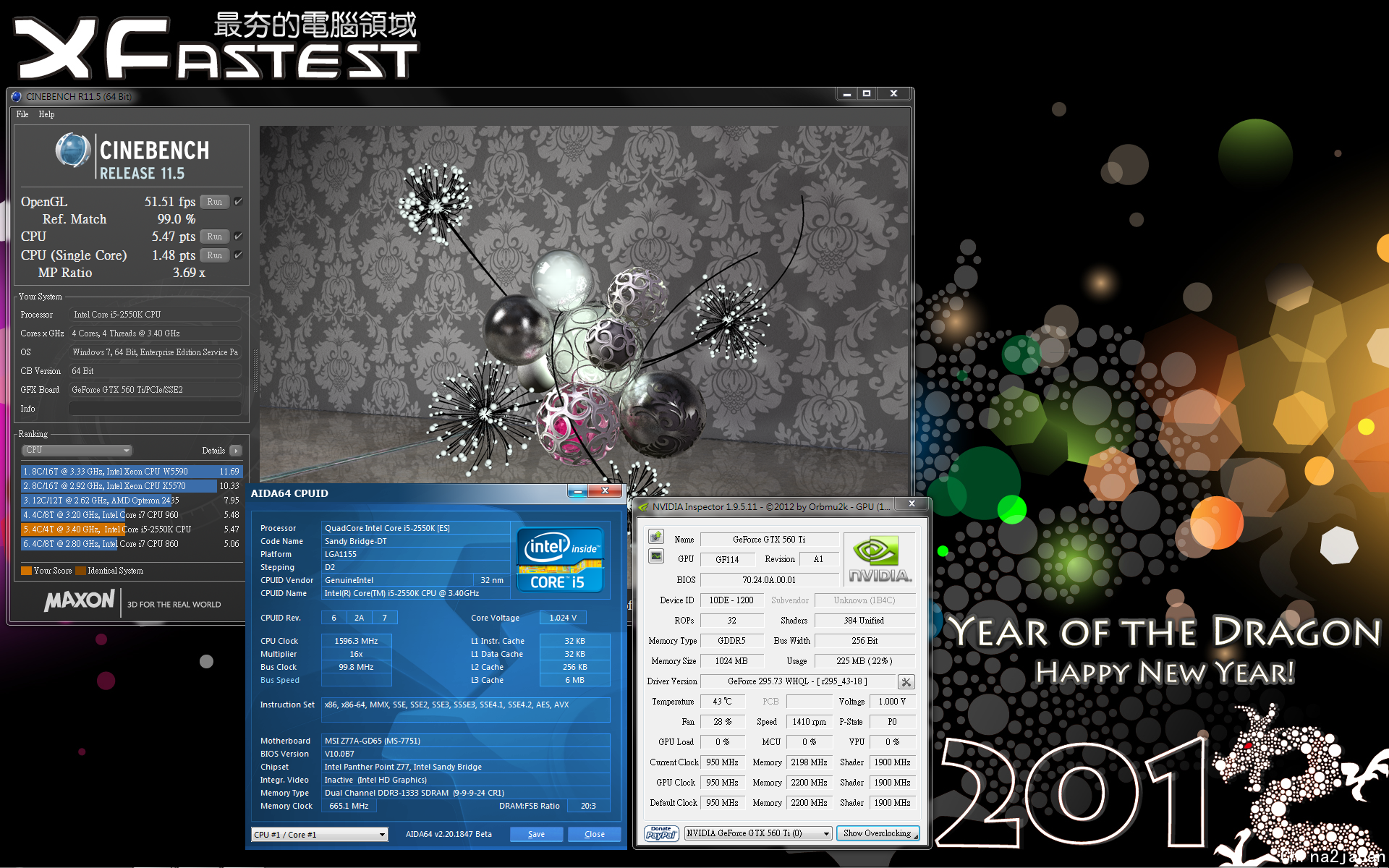The height and width of the screenshot is (868, 1389).
Task: Click the NVIDIA Inspector title bar icon
Action: (643, 507)
